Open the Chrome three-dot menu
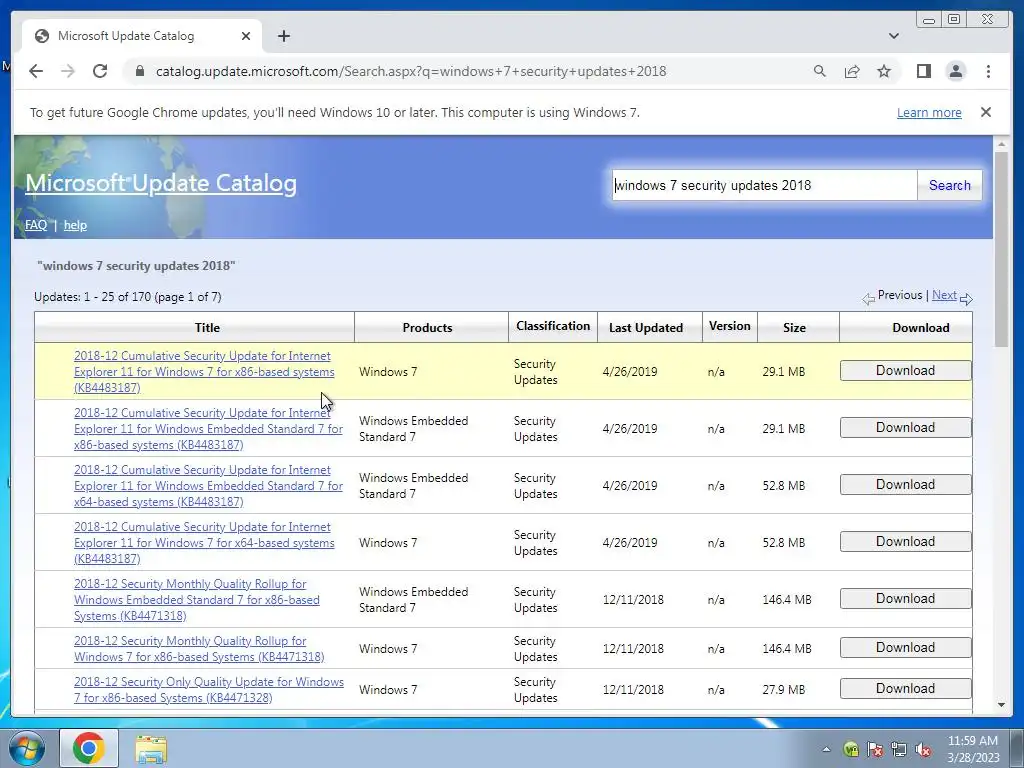Screen dimensions: 1024x768 [x=988, y=71]
